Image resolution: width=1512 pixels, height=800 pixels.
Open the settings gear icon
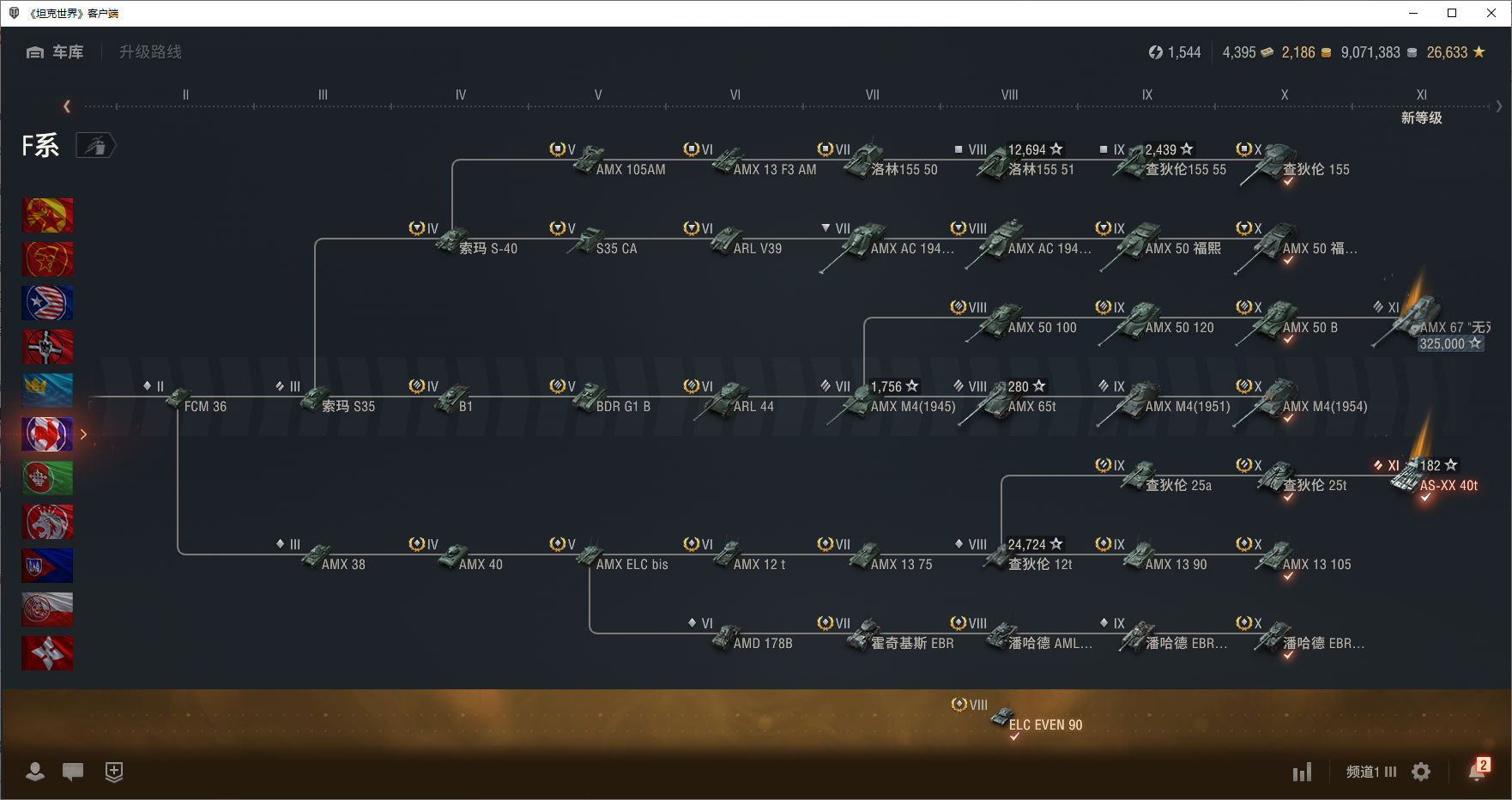(x=1421, y=772)
